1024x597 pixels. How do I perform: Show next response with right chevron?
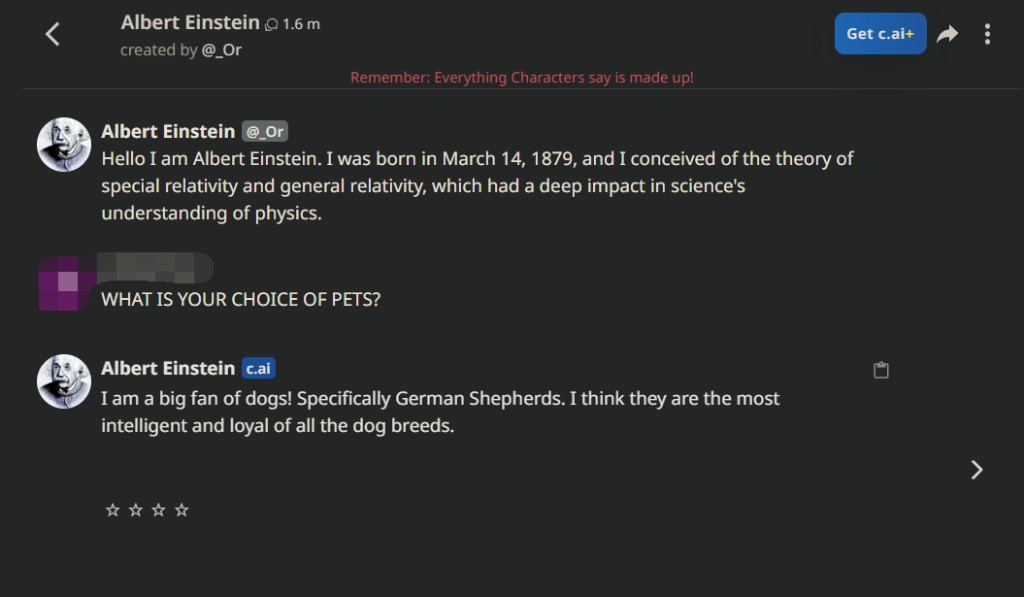click(977, 470)
